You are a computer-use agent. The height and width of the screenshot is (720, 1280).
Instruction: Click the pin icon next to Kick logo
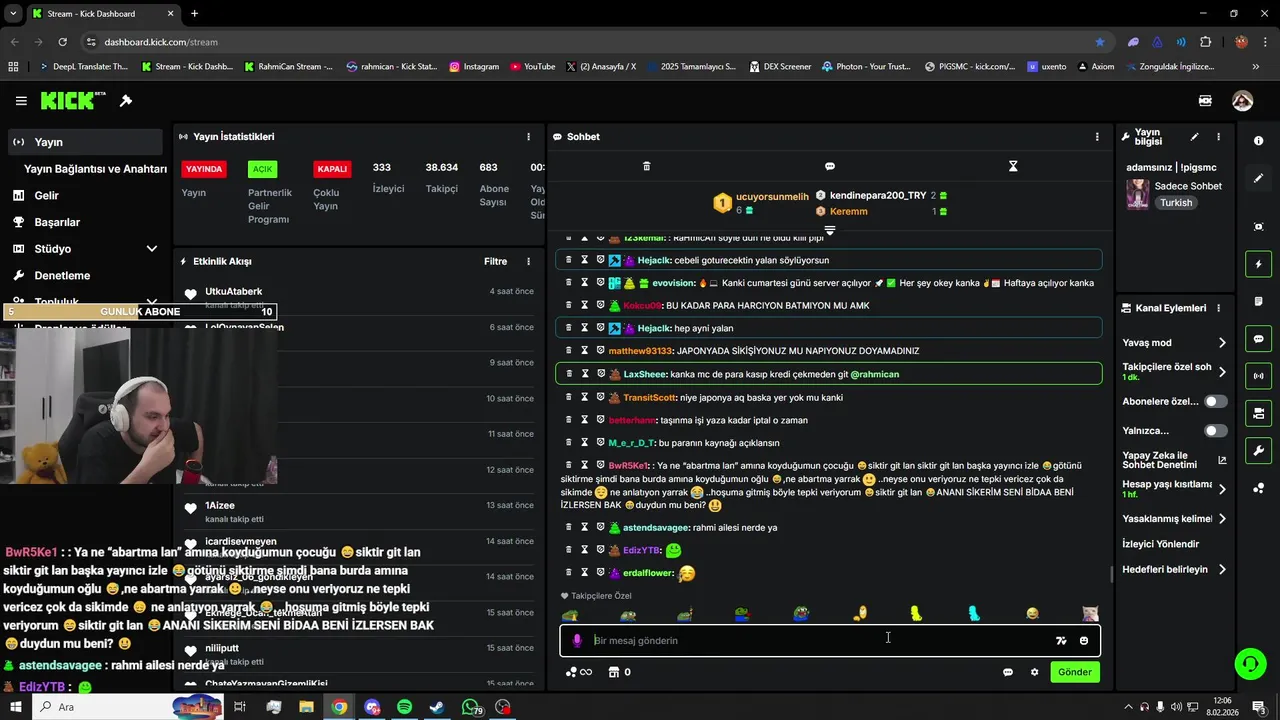coord(126,101)
